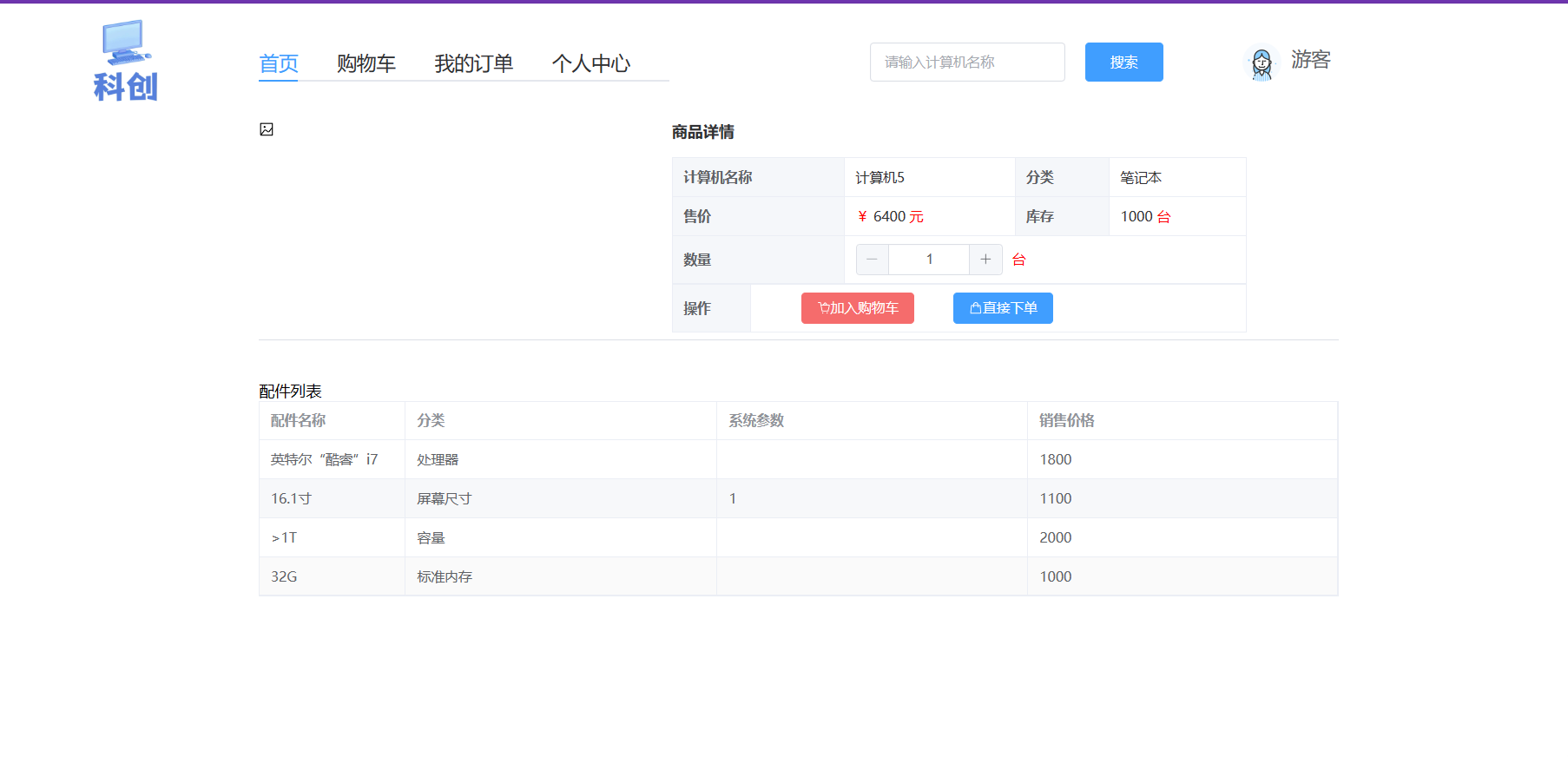The image size is (1568, 757).
Task: Select the 英特尔"酷睿"i7 row name
Action: (x=324, y=460)
